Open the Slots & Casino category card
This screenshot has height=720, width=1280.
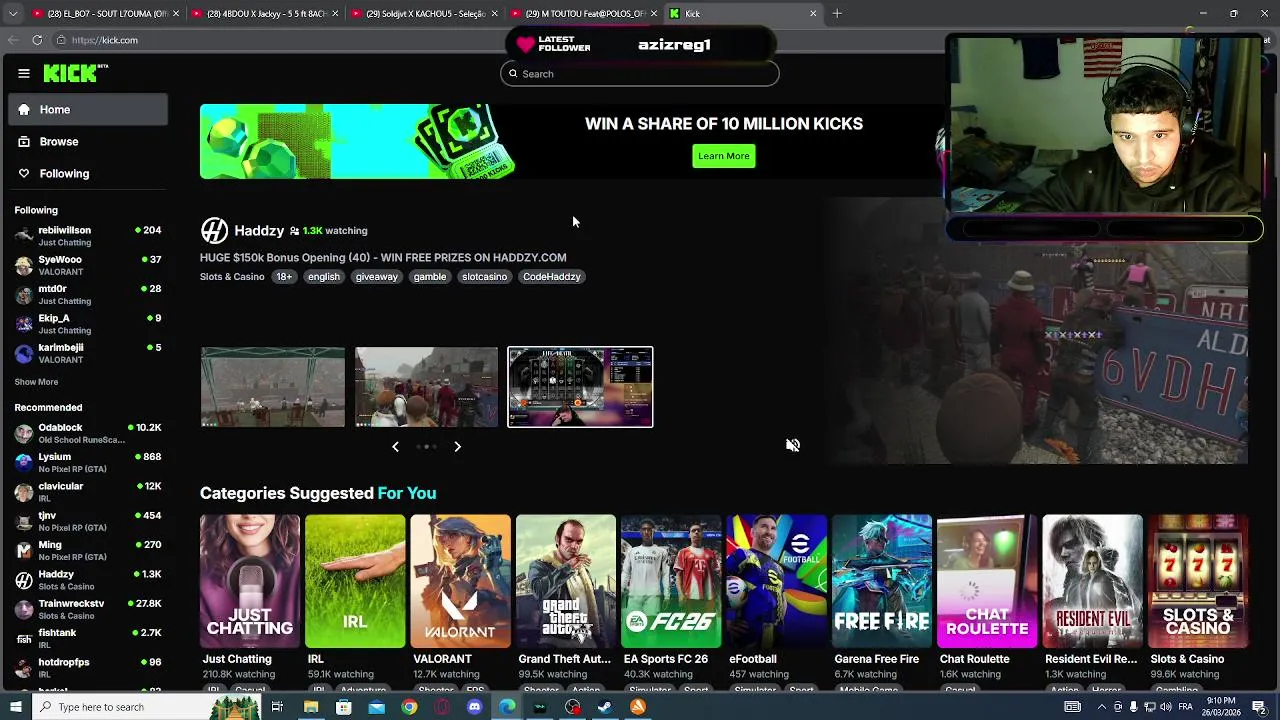coord(1198,582)
